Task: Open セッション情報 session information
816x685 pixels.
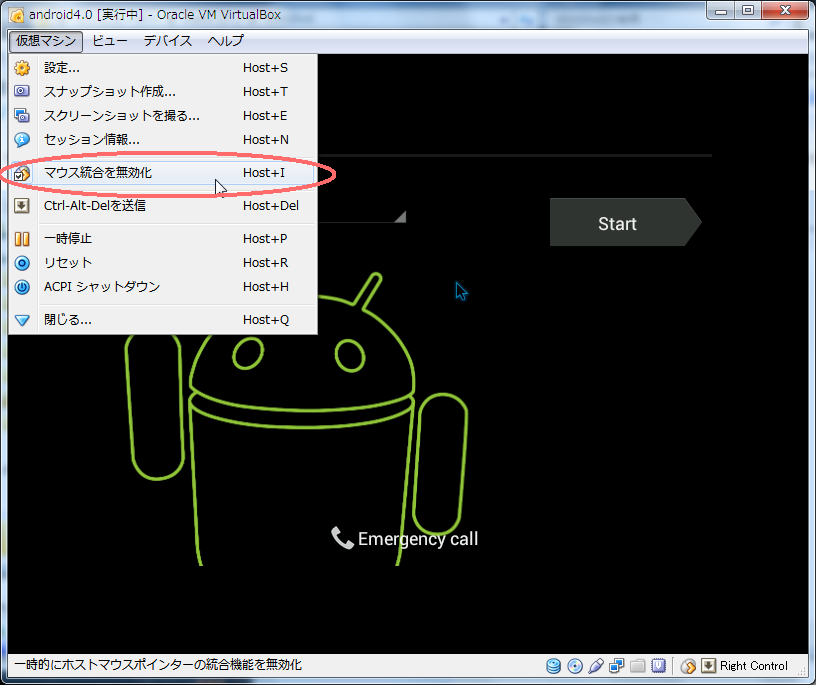Action: [162, 139]
